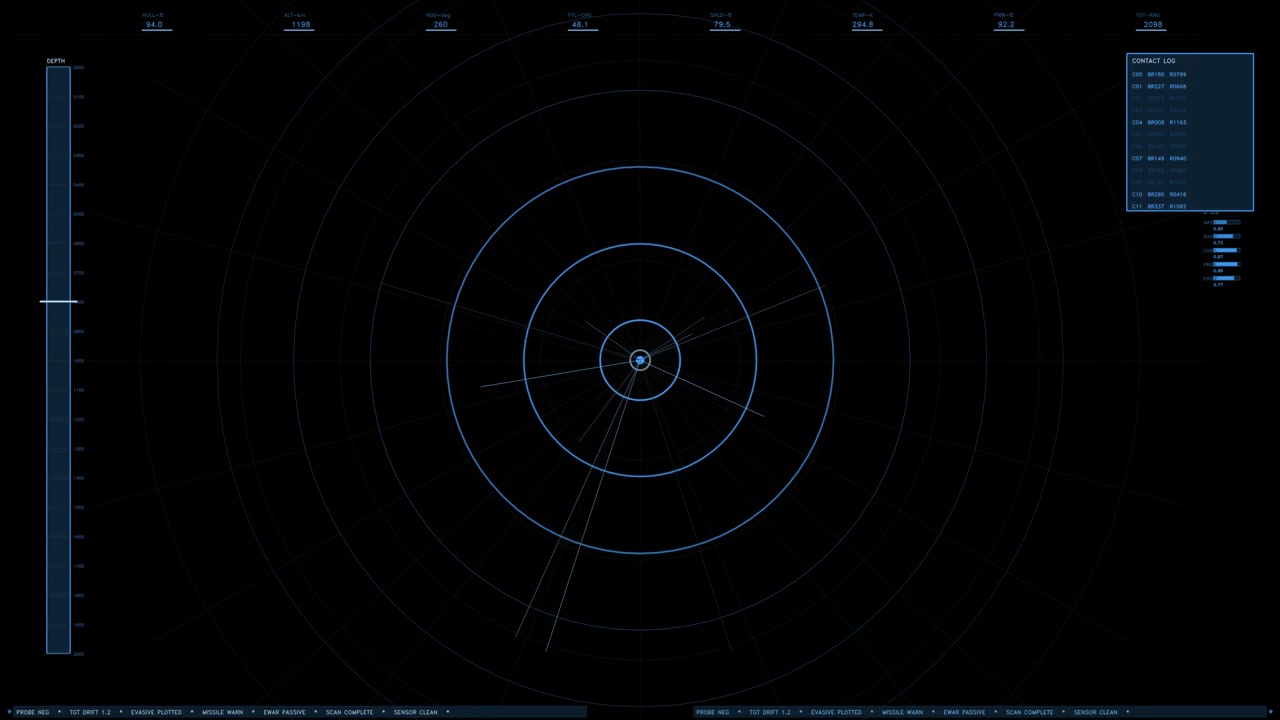Select contact C10 BR290 R0416
The image size is (1280, 720).
tap(1159, 194)
